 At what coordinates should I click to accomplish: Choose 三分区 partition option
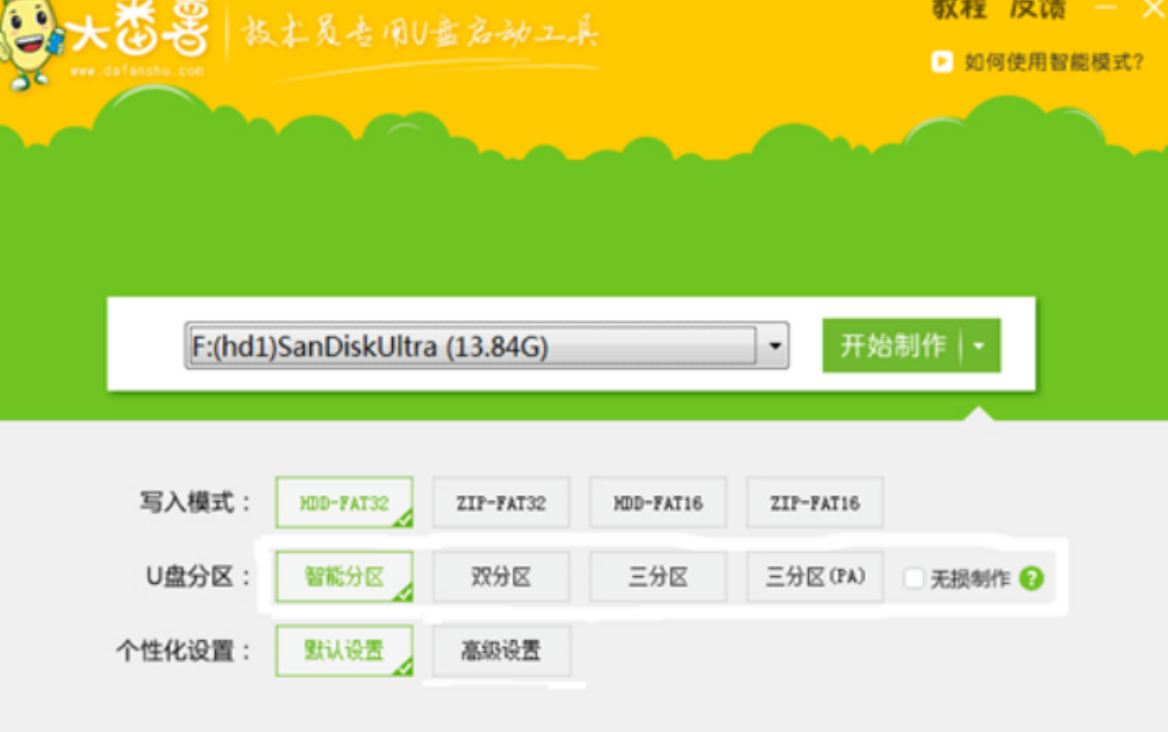click(x=658, y=576)
